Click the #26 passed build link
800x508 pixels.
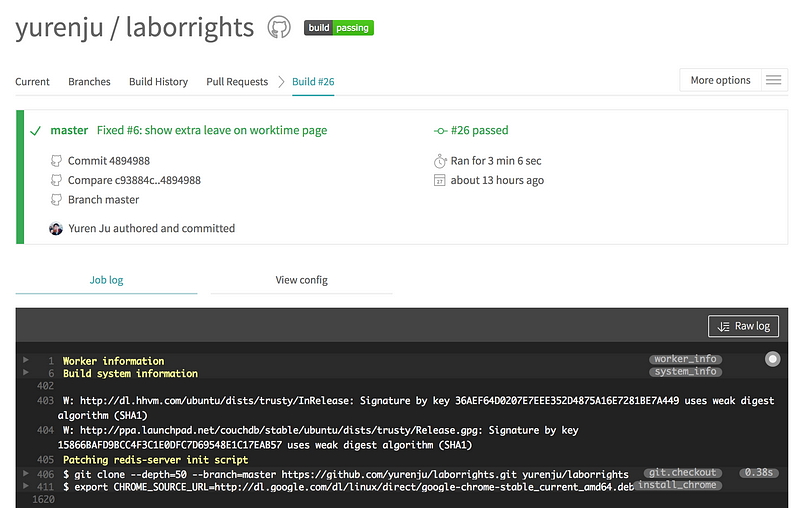(479, 130)
